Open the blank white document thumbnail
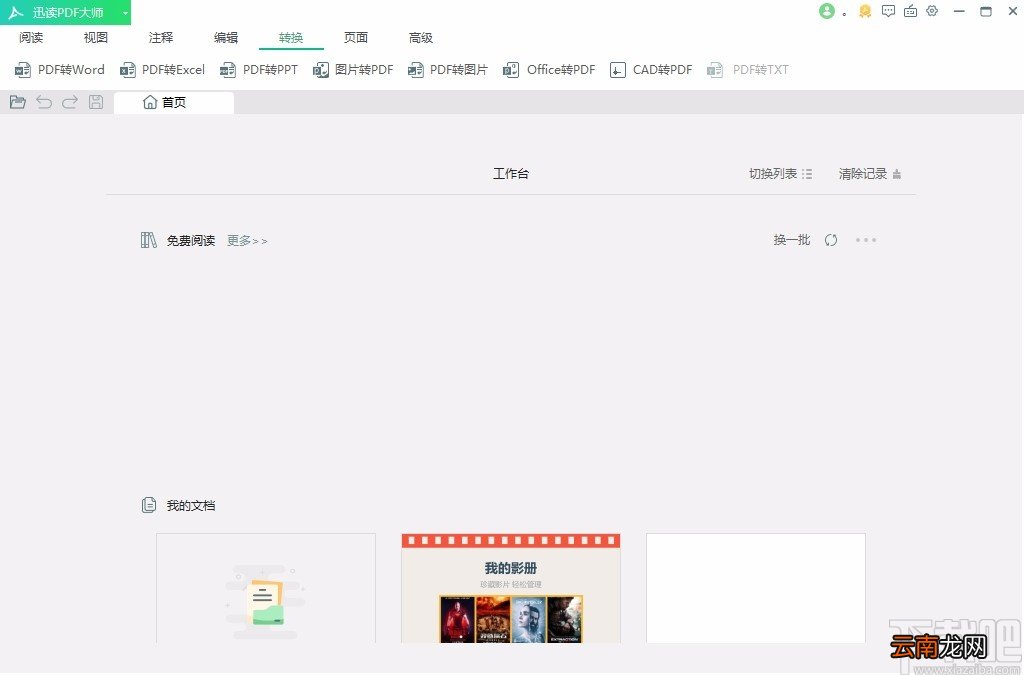 tap(756, 588)
